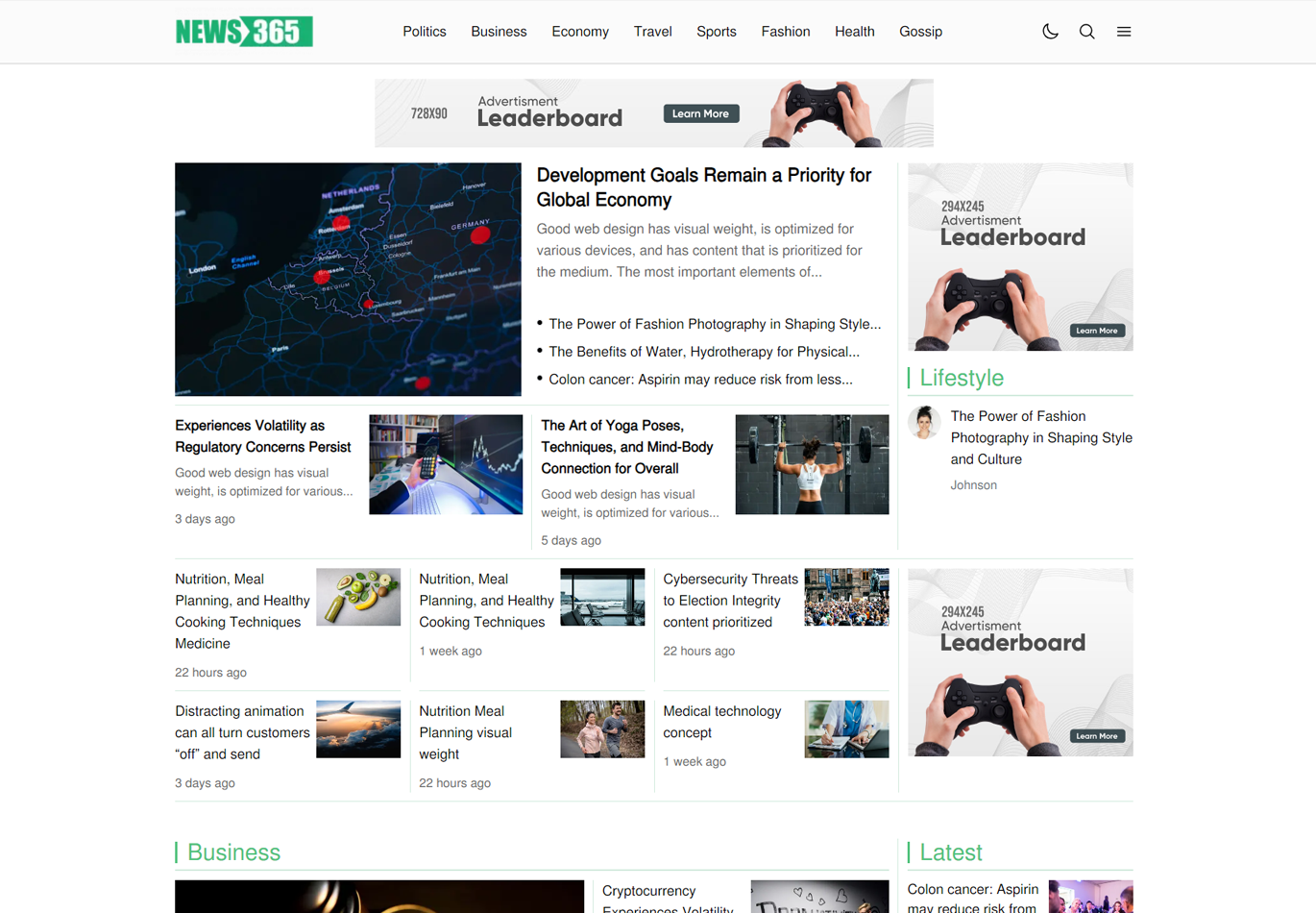The image size is (1316, 913).
Task: Click the NEWS 365 logo
Action: [243, 31]
